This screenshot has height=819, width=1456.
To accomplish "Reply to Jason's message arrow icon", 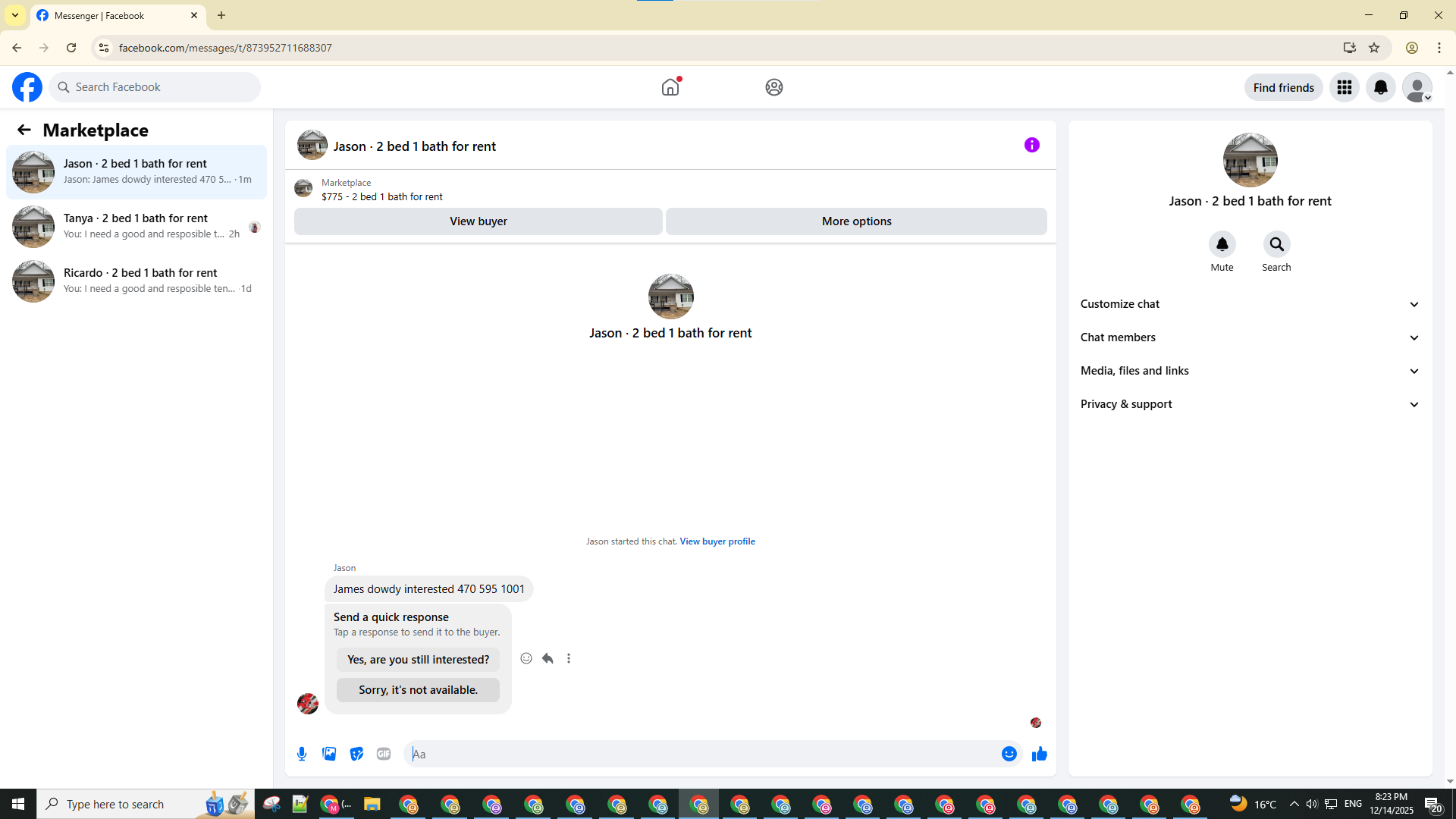I will (x=548, y=658).
